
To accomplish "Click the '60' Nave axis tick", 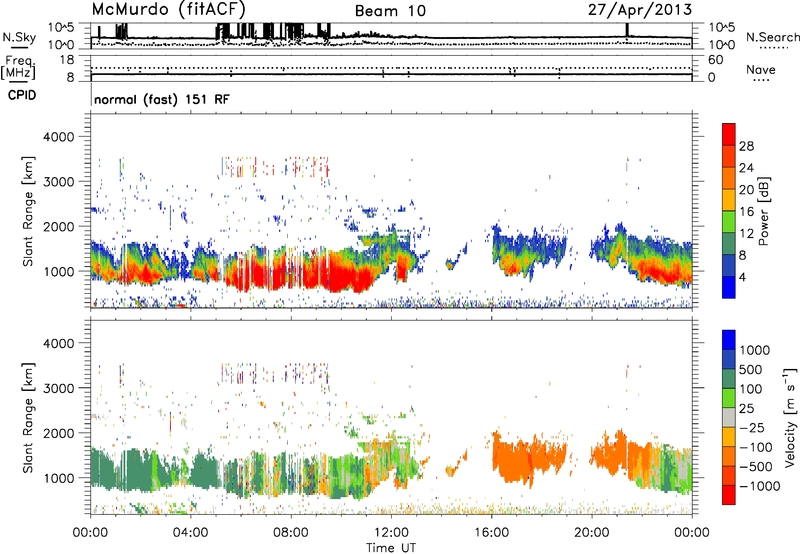I will tap(716, 60).
